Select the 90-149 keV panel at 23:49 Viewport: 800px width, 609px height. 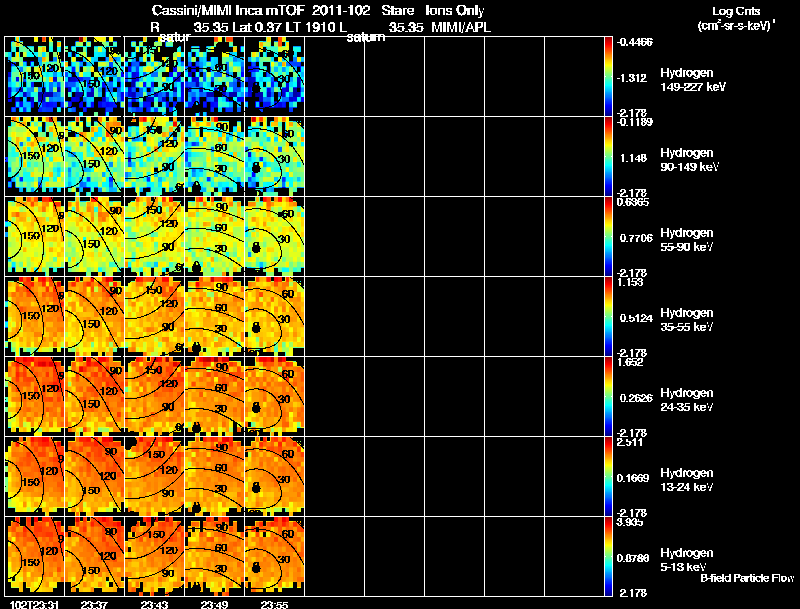click(214, 156)
